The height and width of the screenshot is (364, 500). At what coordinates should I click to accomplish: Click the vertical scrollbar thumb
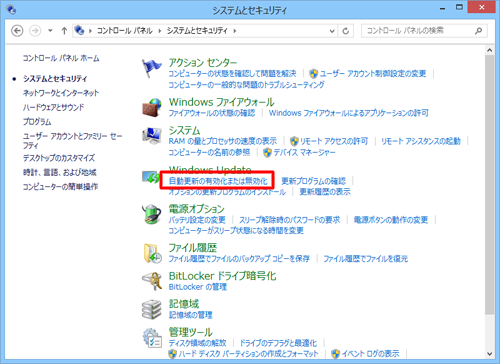(489, 185)
